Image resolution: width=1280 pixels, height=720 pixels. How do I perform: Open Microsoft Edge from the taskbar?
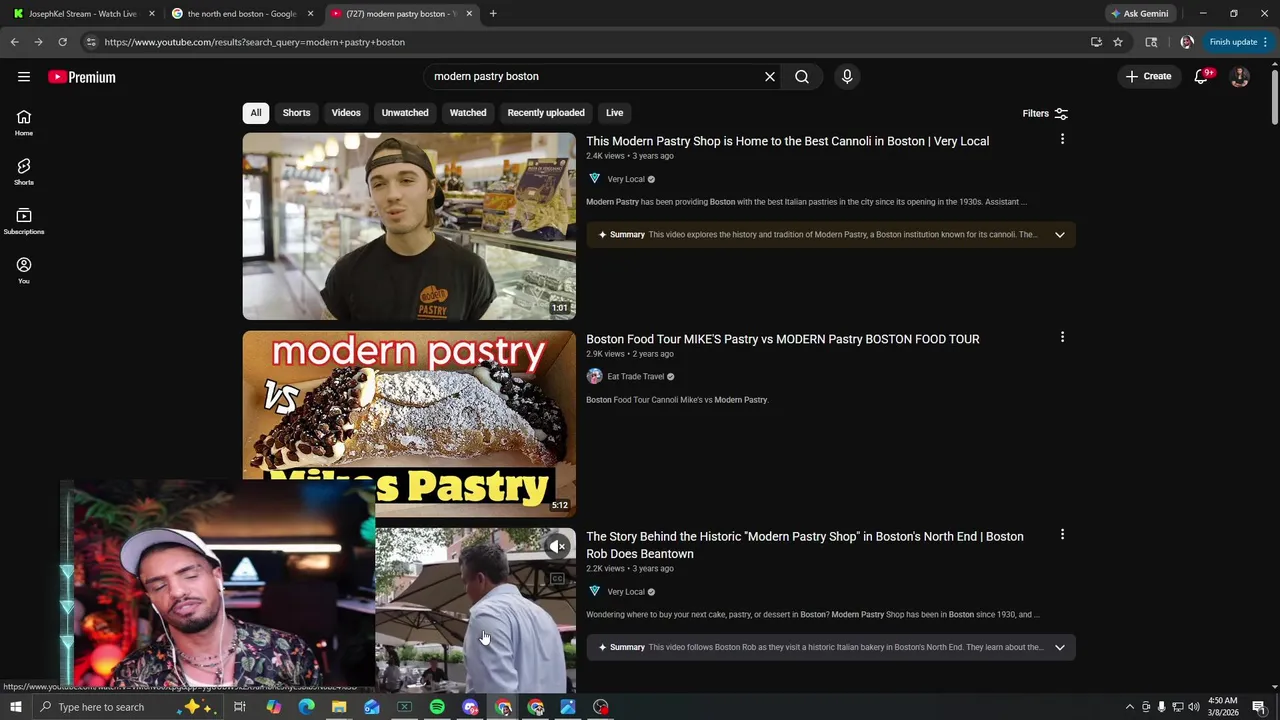click(306, 707)
